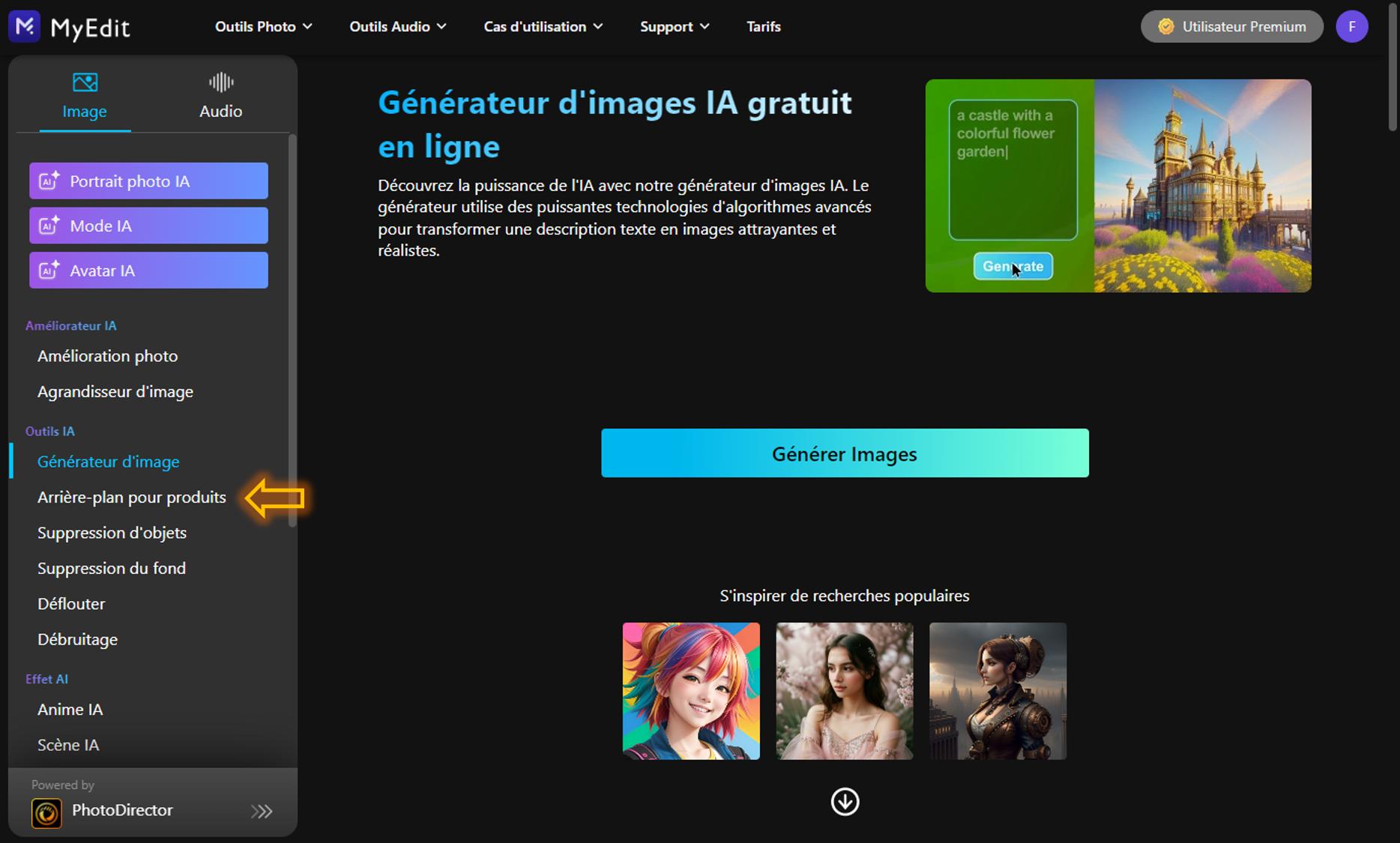Viewport: 1400px width, 843px height.
Task: Click the Utilisateur Premium badge
Action: pyautogui.click(x=1231, y=26)
